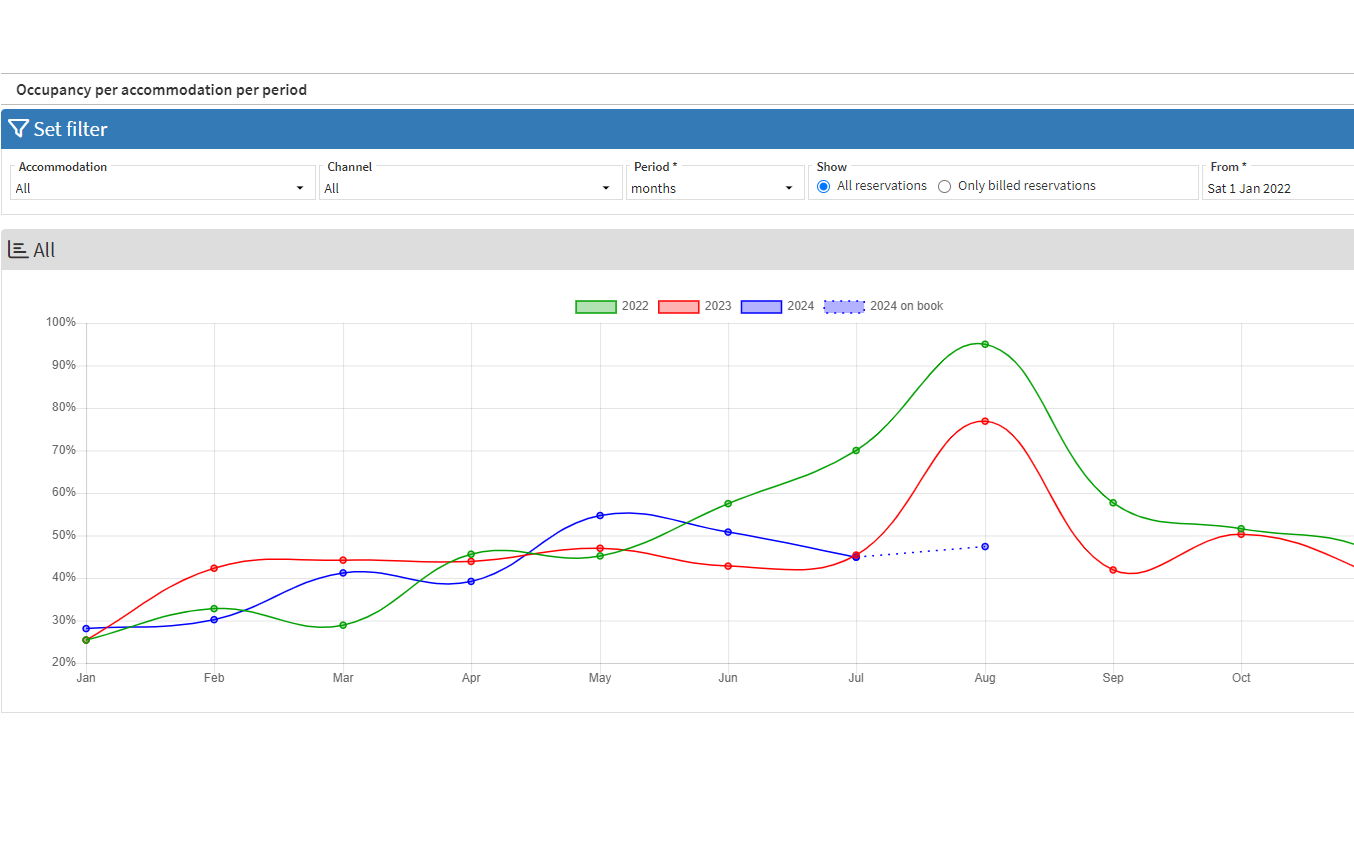The image size is (1354, 847).
Task: Open the Accommodation dropdown
Action: tap(162, 188)
